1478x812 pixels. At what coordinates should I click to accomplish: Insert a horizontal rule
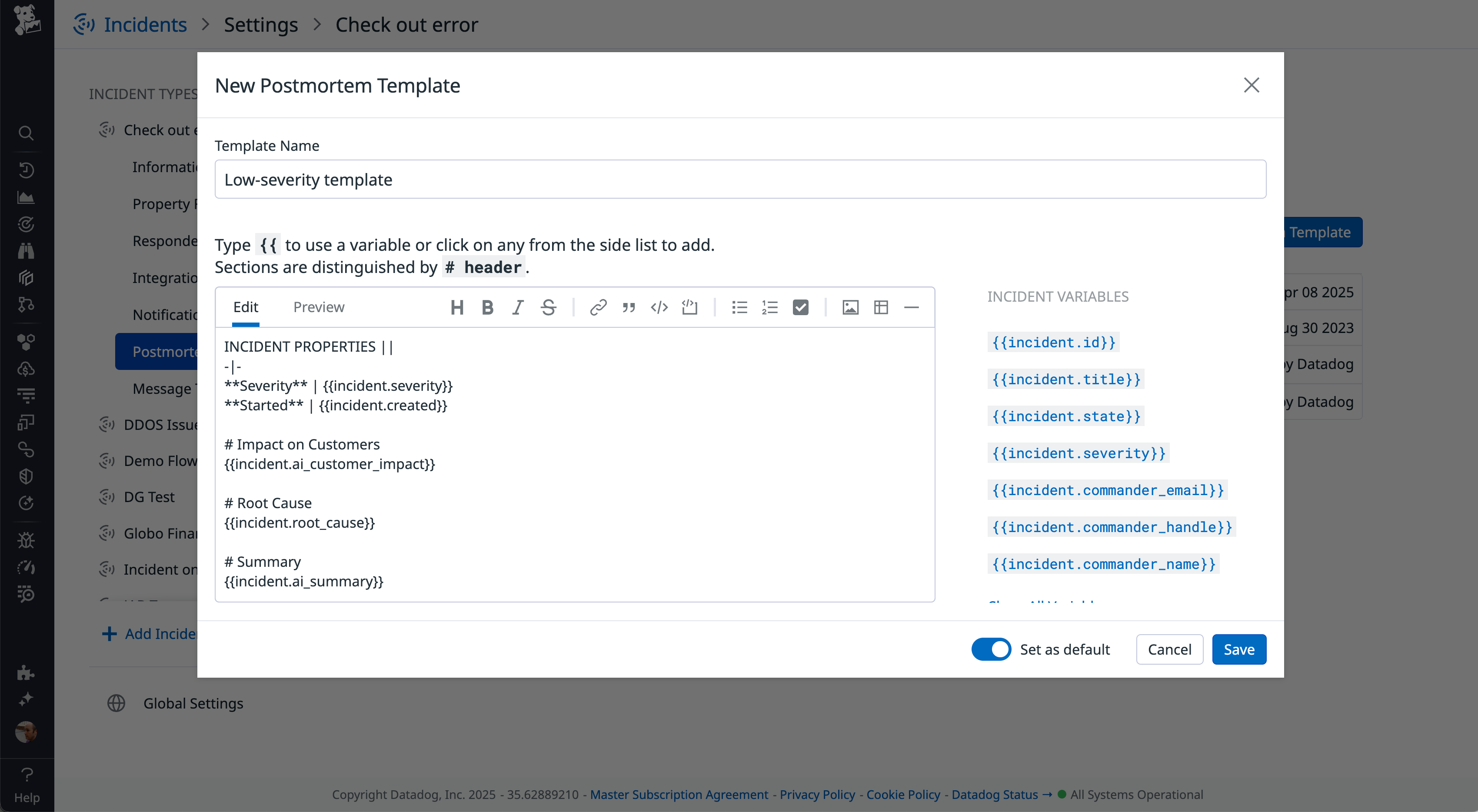pyautogui.click(x=912, y=308)
